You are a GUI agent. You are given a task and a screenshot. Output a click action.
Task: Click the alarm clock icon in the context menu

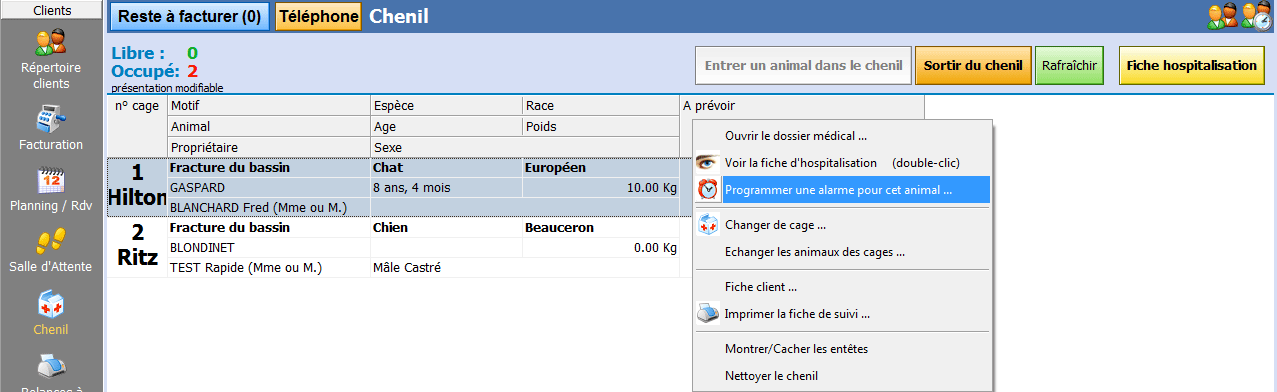tap(707, 189)
